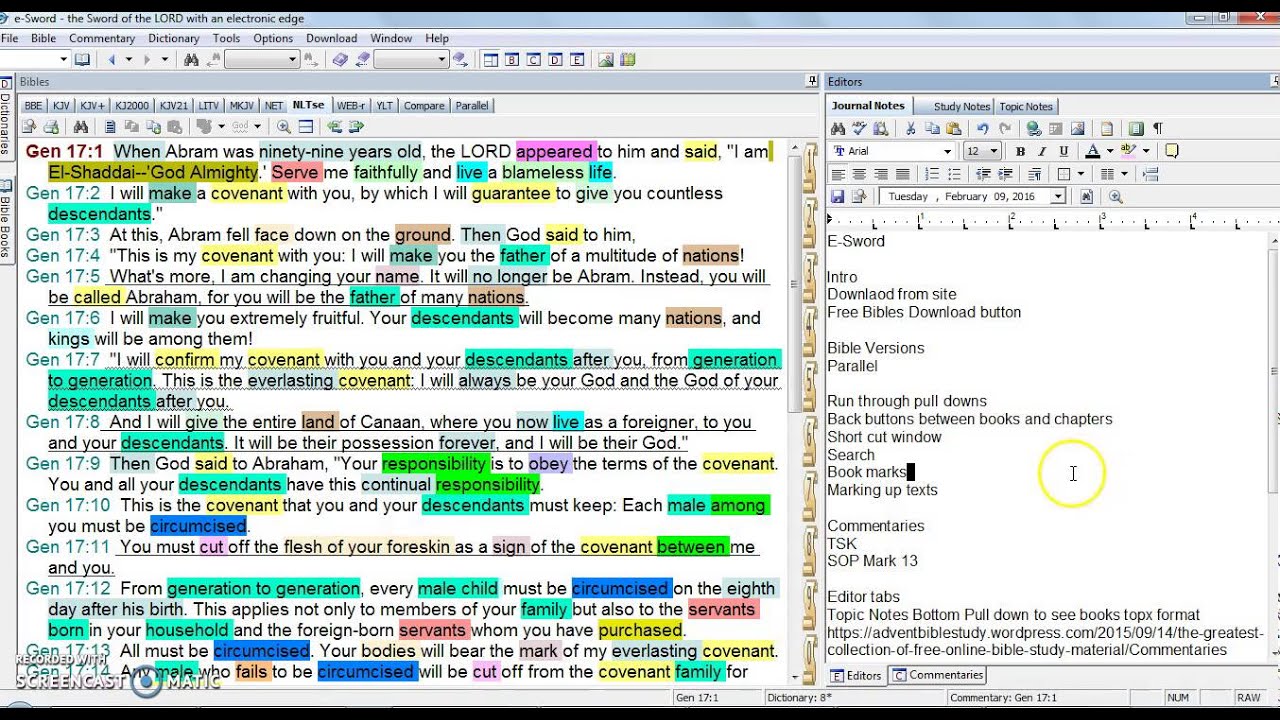The height and width of the screenshot is (720, 1280).
Task: Apply the highlighter color swatch
Action: tap(1128, 151)
